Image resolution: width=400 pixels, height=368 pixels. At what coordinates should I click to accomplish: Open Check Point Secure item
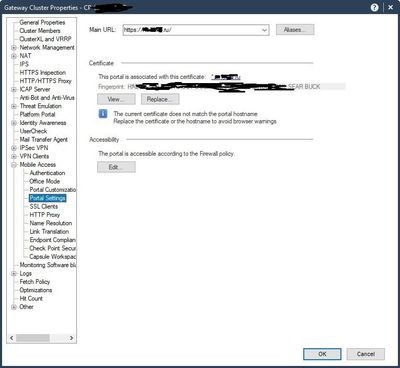tap(52, 248)
